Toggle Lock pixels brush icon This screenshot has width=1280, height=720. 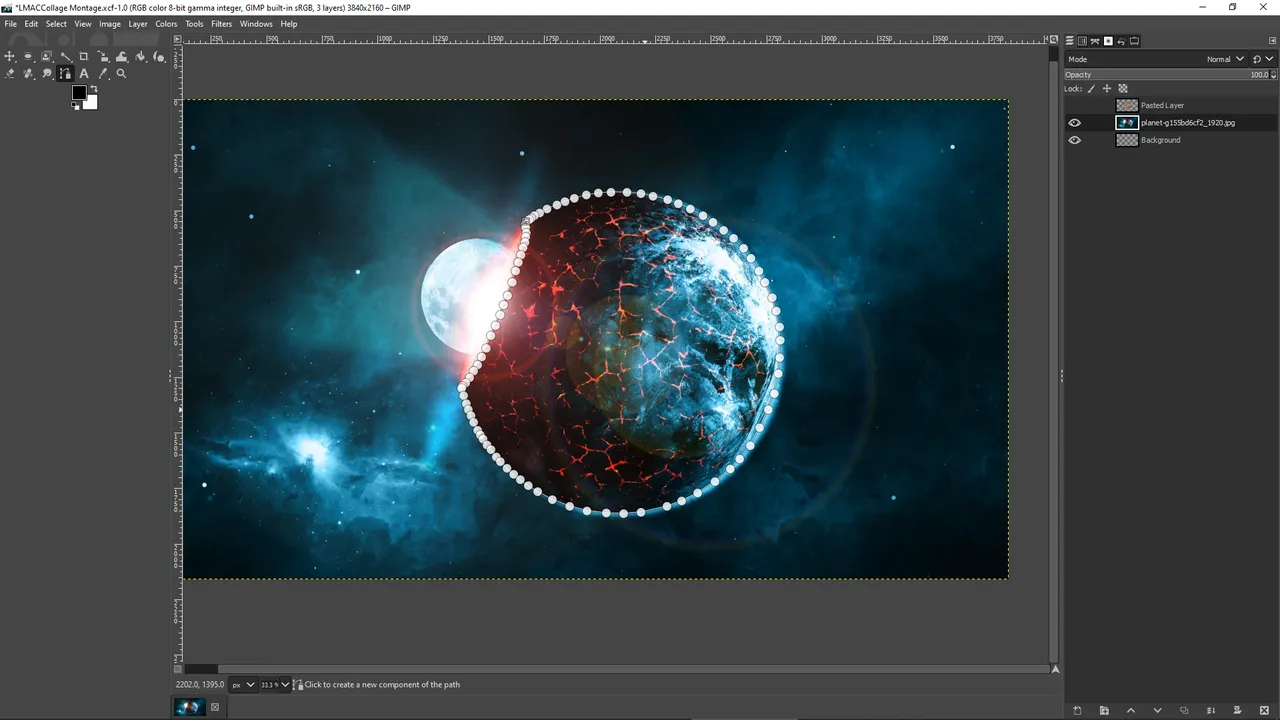click(x=1091, y=88)
